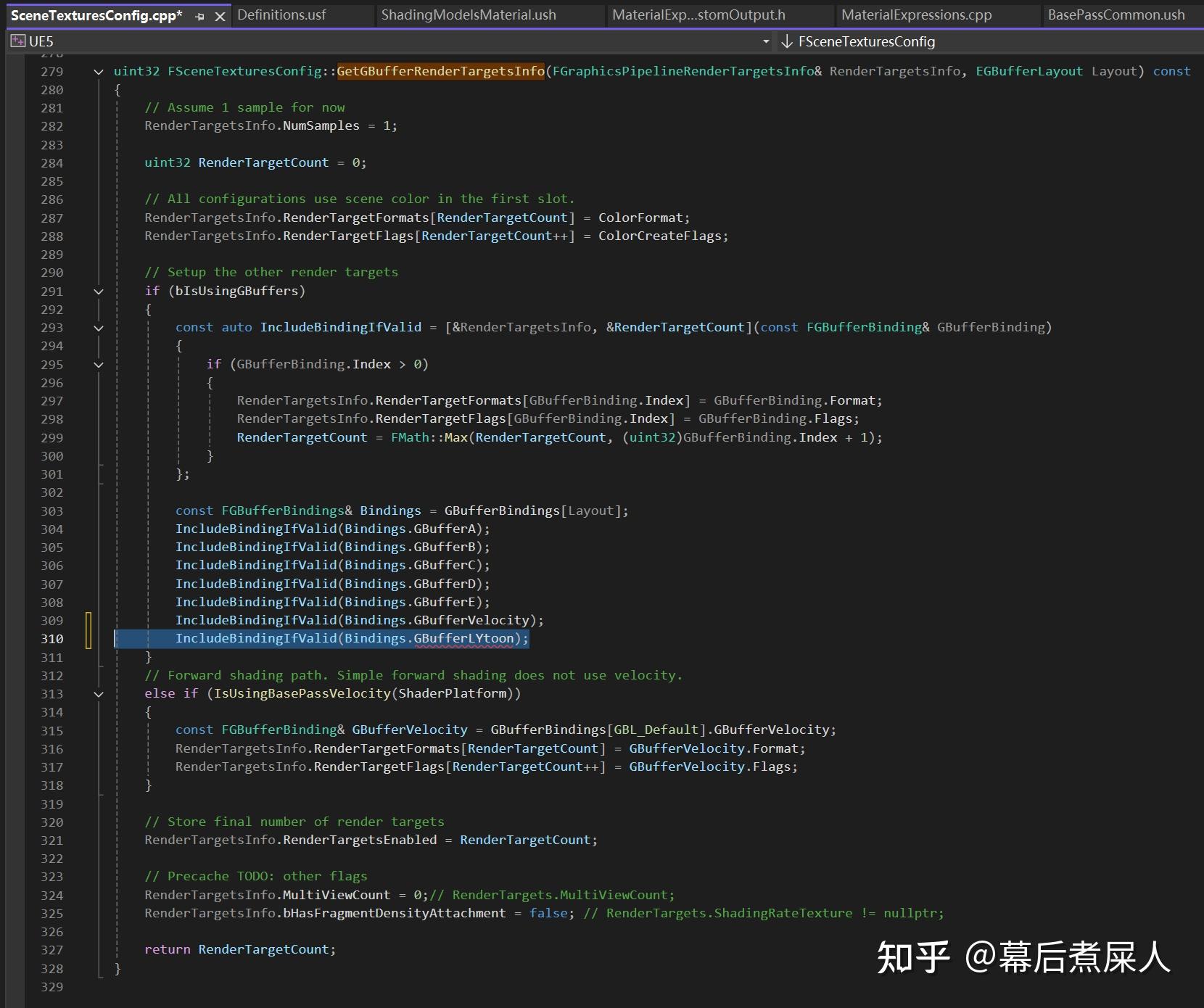The width and height of the screenshot is (1204, 1008).
Task: Click the down-arrow icon beside FSceneTexturesConfig
Action: coord(788,41)
